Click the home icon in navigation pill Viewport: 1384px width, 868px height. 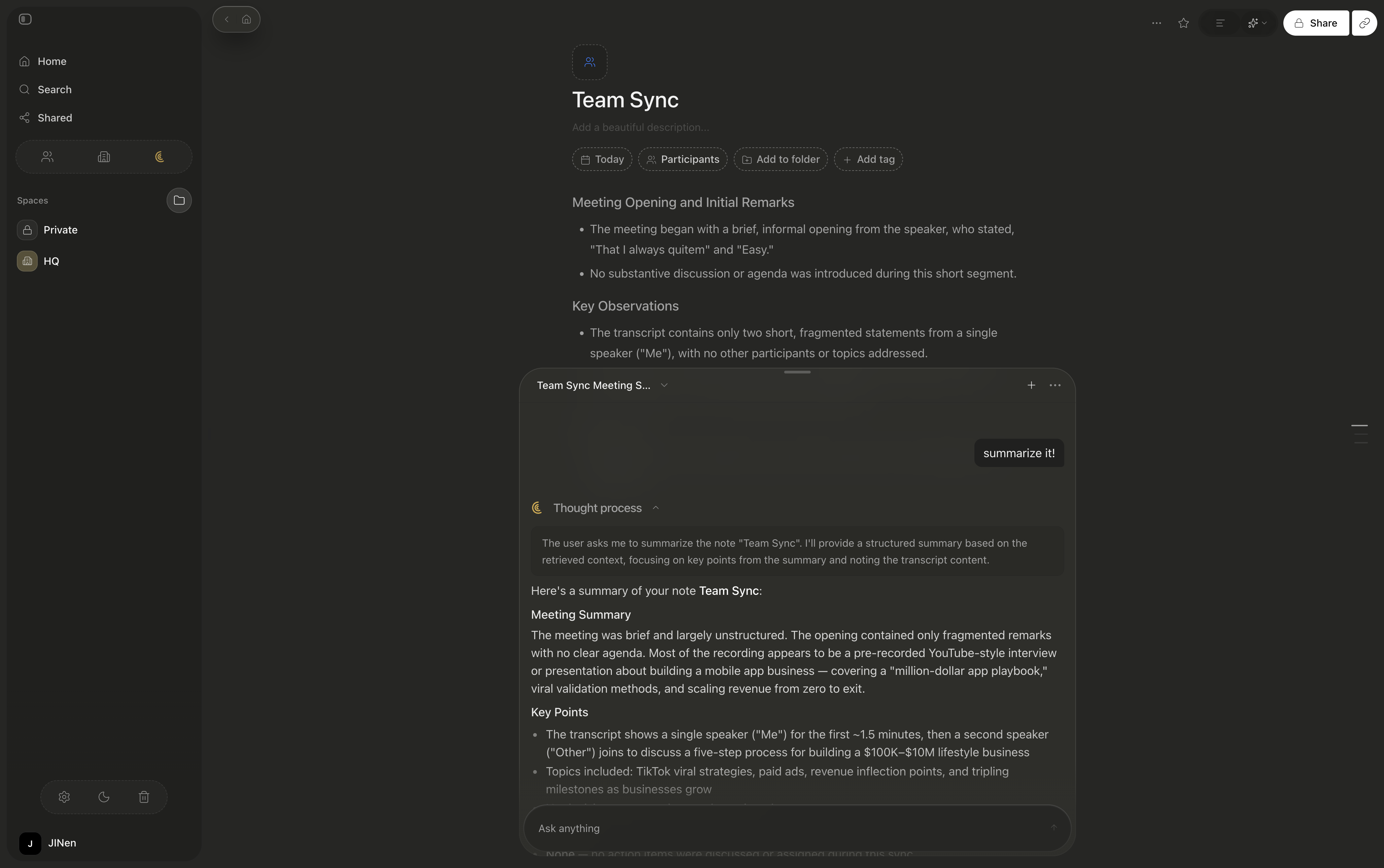[246, 20]
